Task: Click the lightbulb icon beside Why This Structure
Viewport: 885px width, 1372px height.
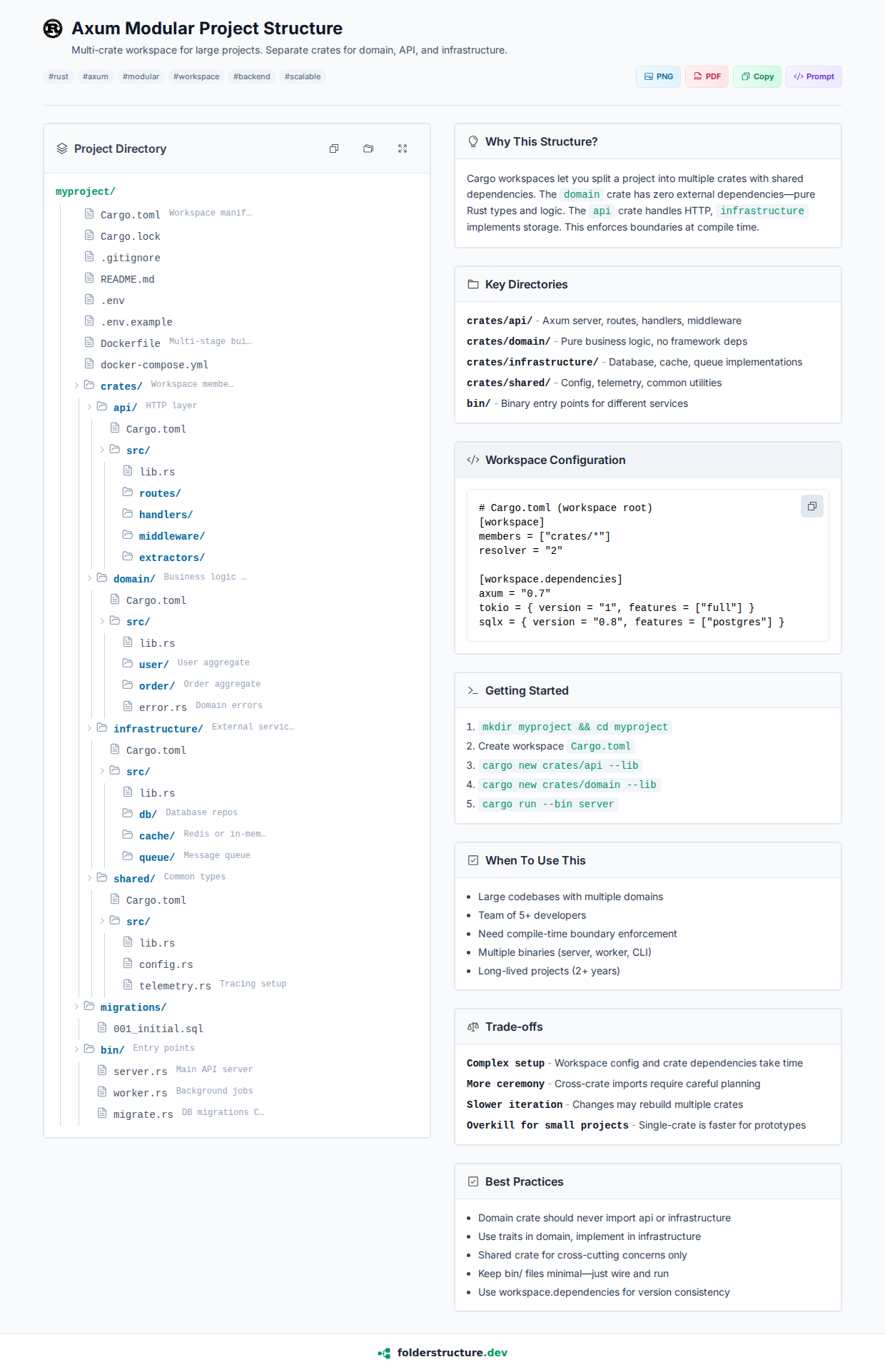Action: (x=473, y=141)
